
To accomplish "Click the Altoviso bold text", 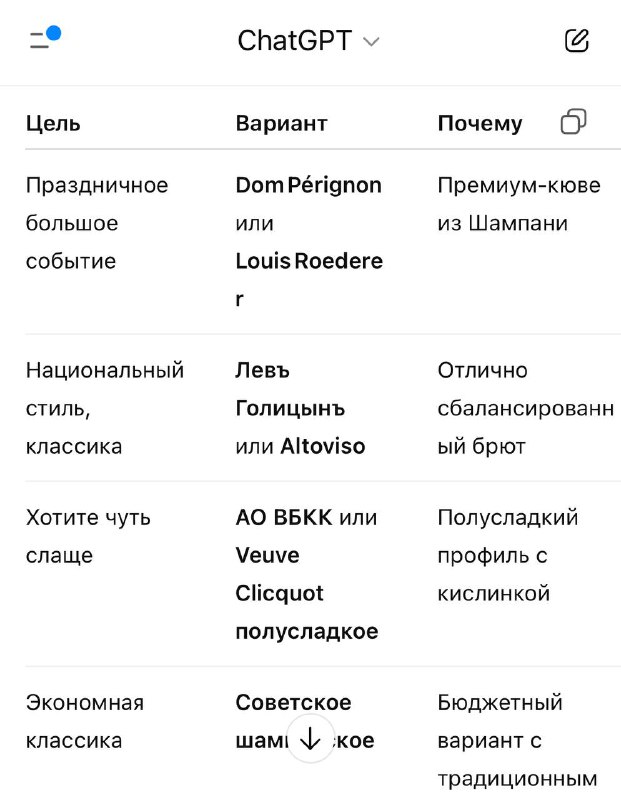I will pos(322,446).
